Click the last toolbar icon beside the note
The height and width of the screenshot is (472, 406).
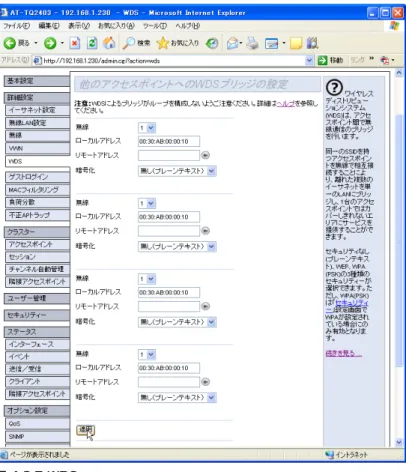point(312,43)
